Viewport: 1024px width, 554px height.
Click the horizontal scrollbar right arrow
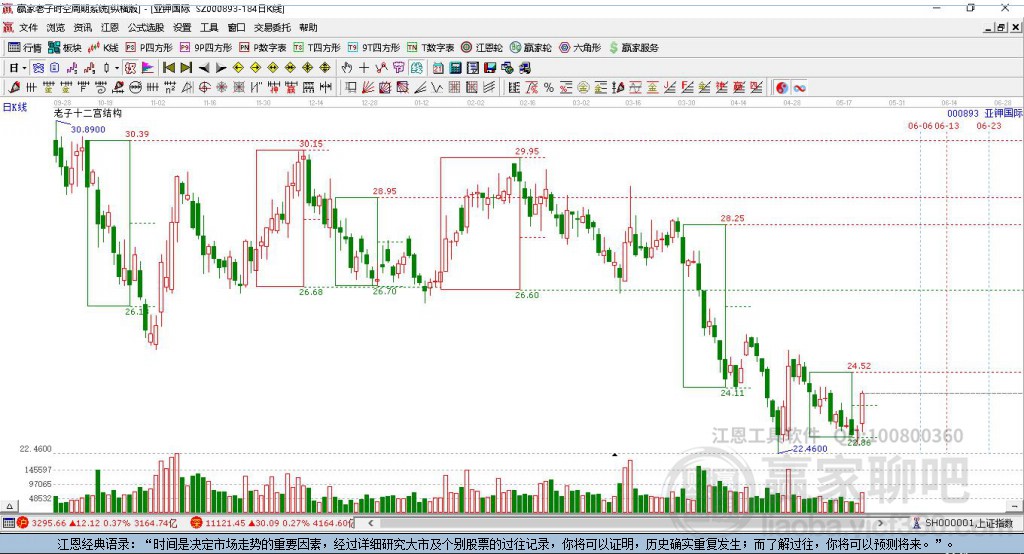coord(880,523)
